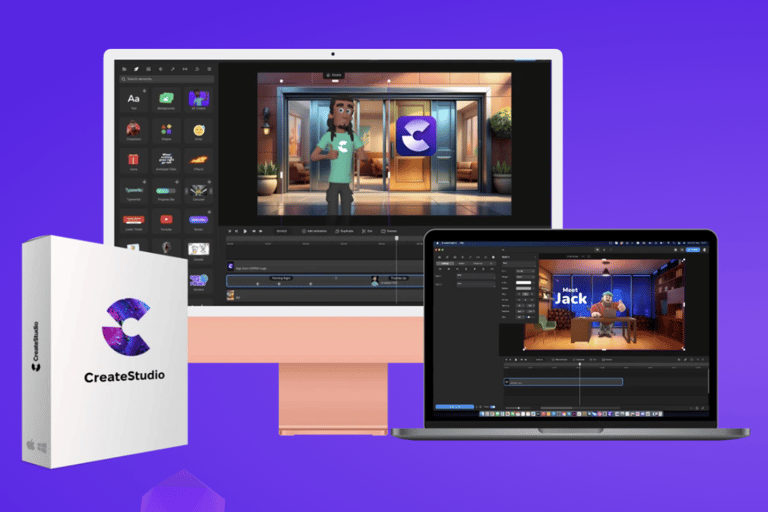Image resolution: width=768 pixels, height=512 pixels.
Task: Open the Animated Titles category on iMac
Action: pos(166,161)
